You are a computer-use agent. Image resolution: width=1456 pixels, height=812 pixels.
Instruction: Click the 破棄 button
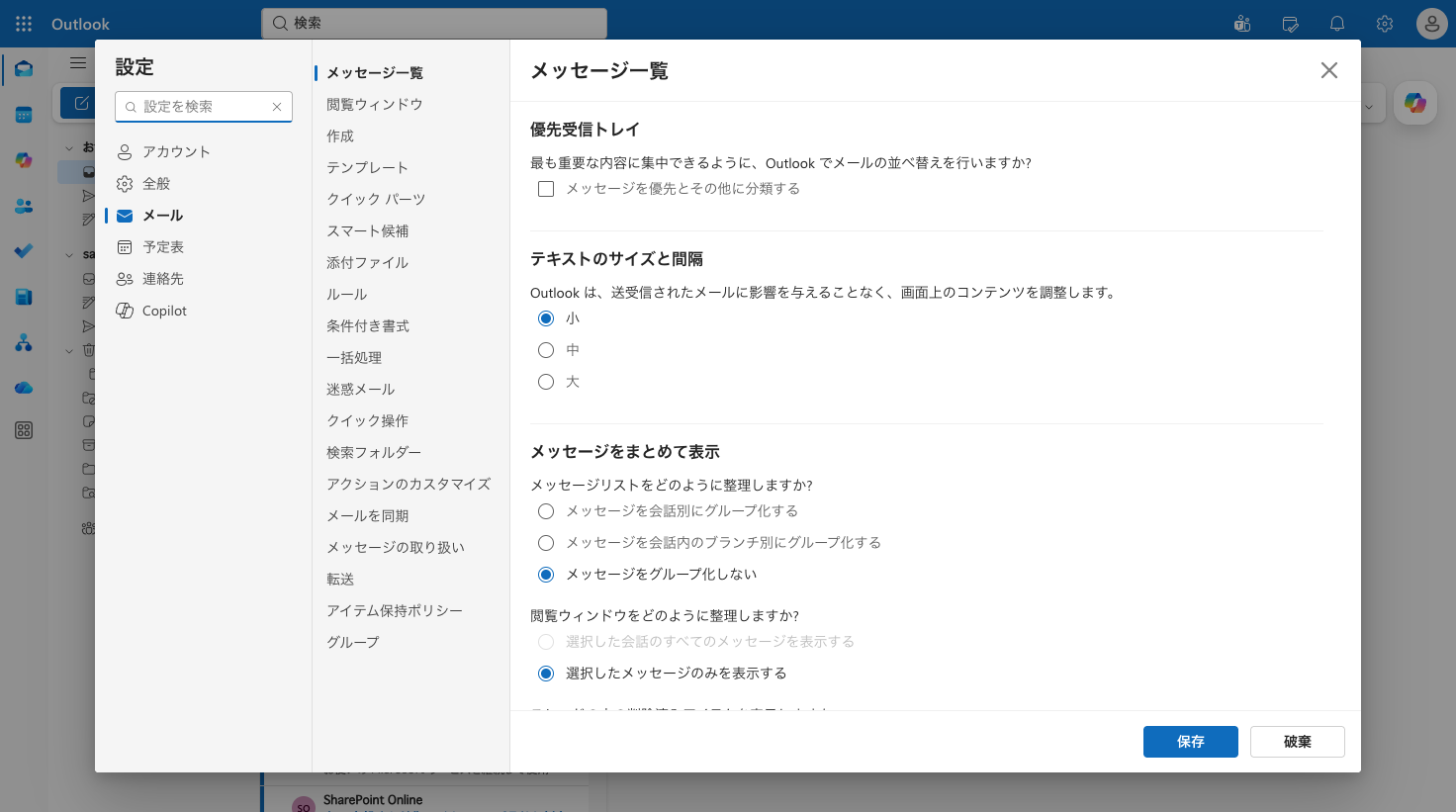pos(1298,742)
